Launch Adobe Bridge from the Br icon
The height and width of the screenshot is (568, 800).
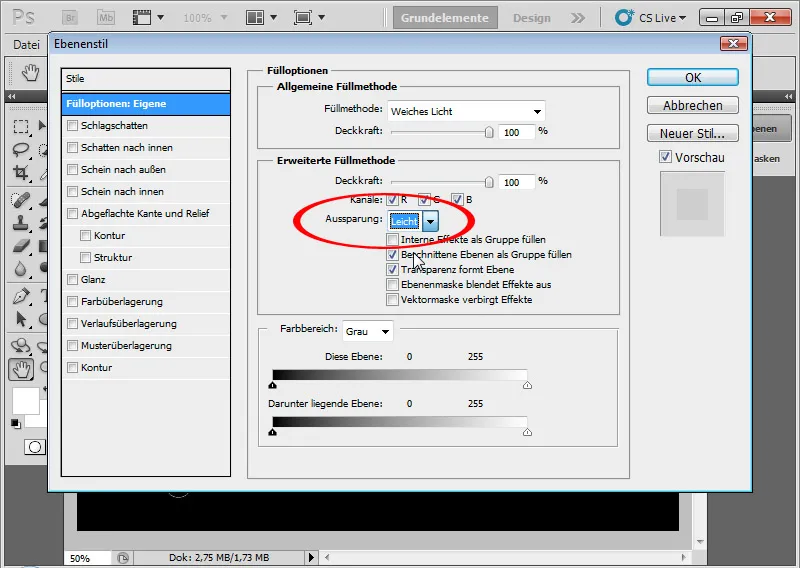(70, 18)
